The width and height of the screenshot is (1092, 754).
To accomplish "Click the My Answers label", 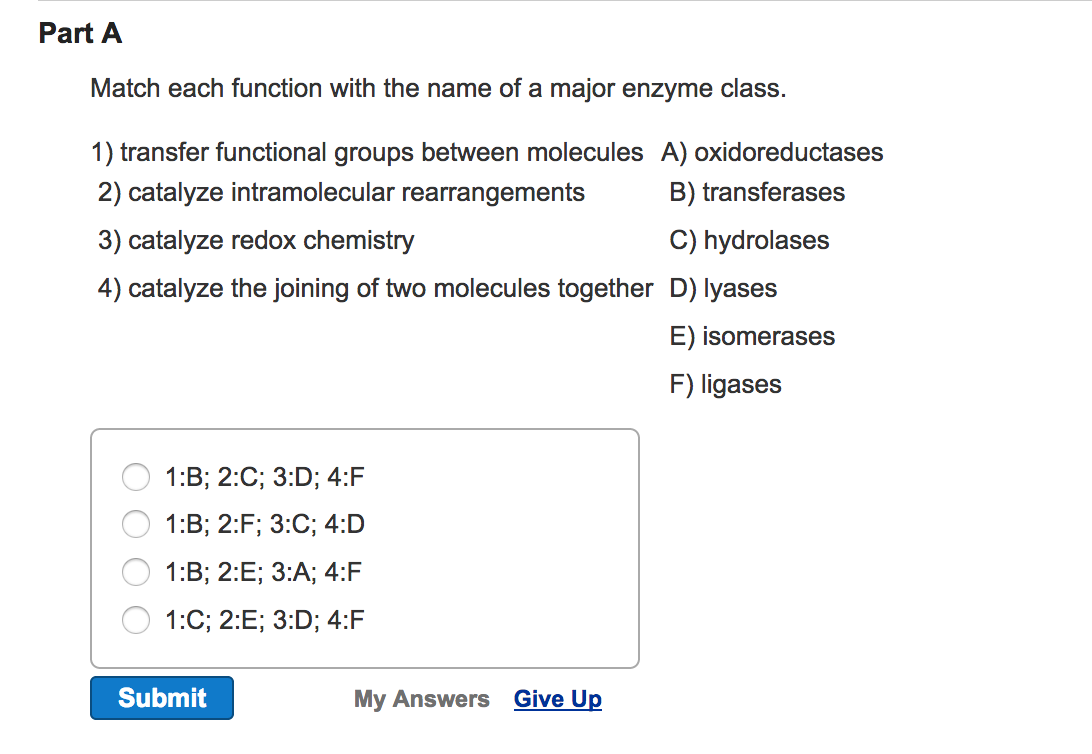I will pos(421,699).
